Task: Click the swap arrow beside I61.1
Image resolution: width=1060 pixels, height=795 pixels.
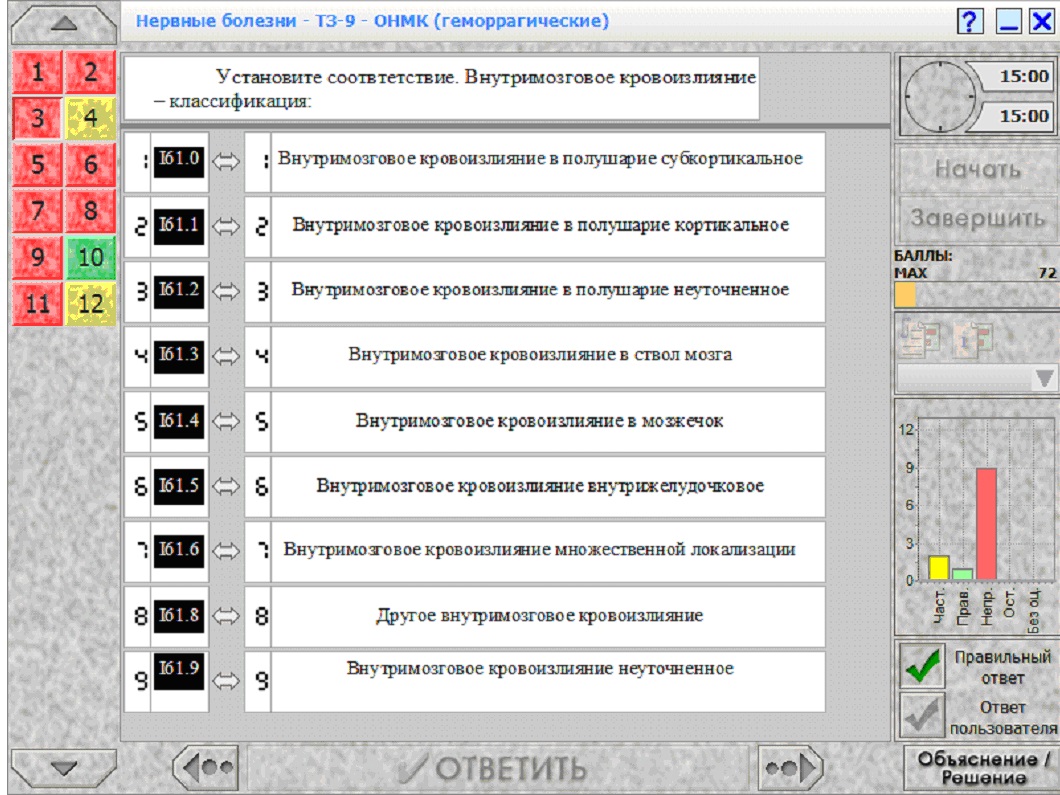Action: coord(226,226)
